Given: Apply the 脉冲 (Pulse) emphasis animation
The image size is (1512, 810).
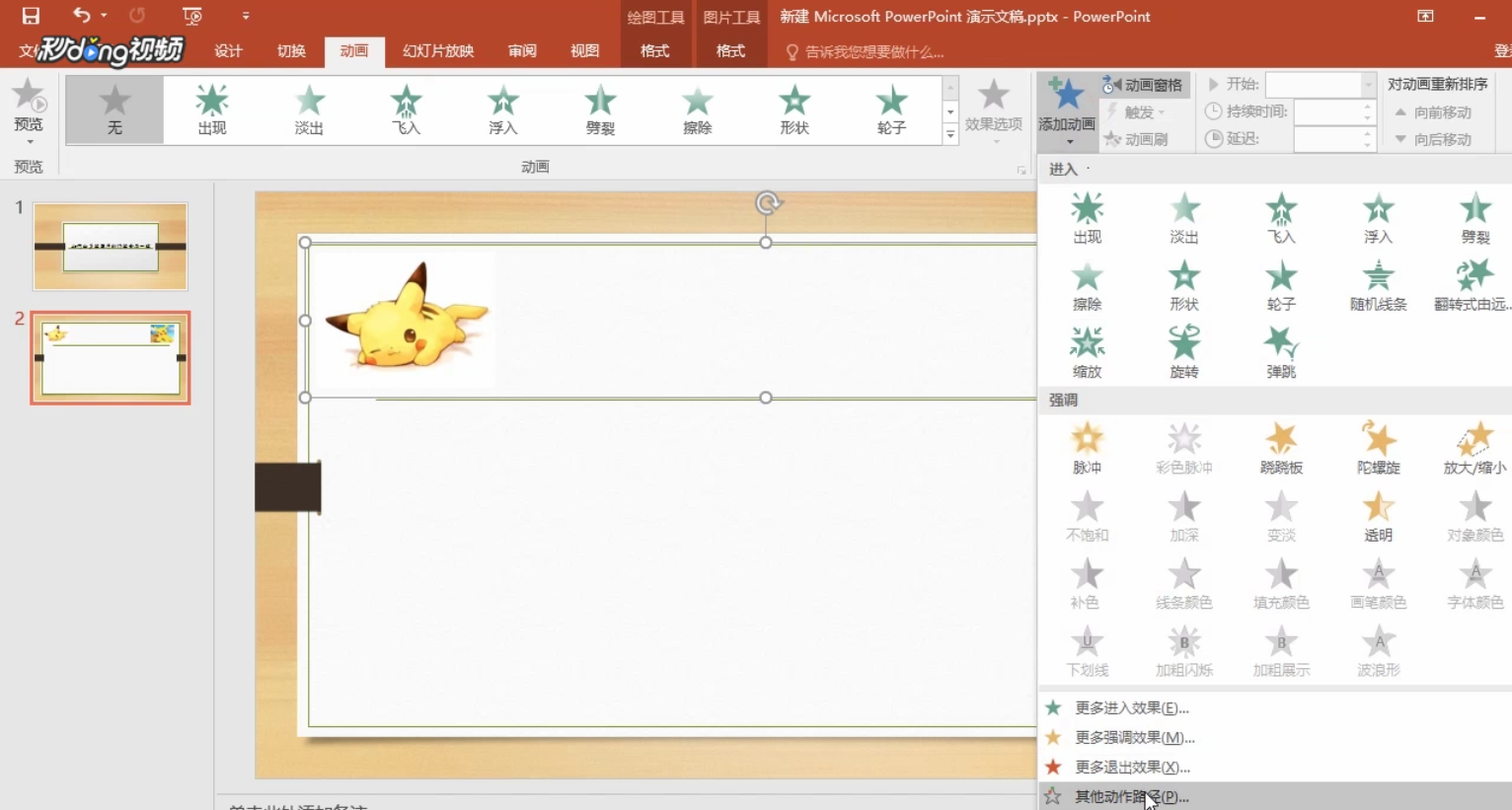Looking at the screenshot, I should tap(1087, 447).
